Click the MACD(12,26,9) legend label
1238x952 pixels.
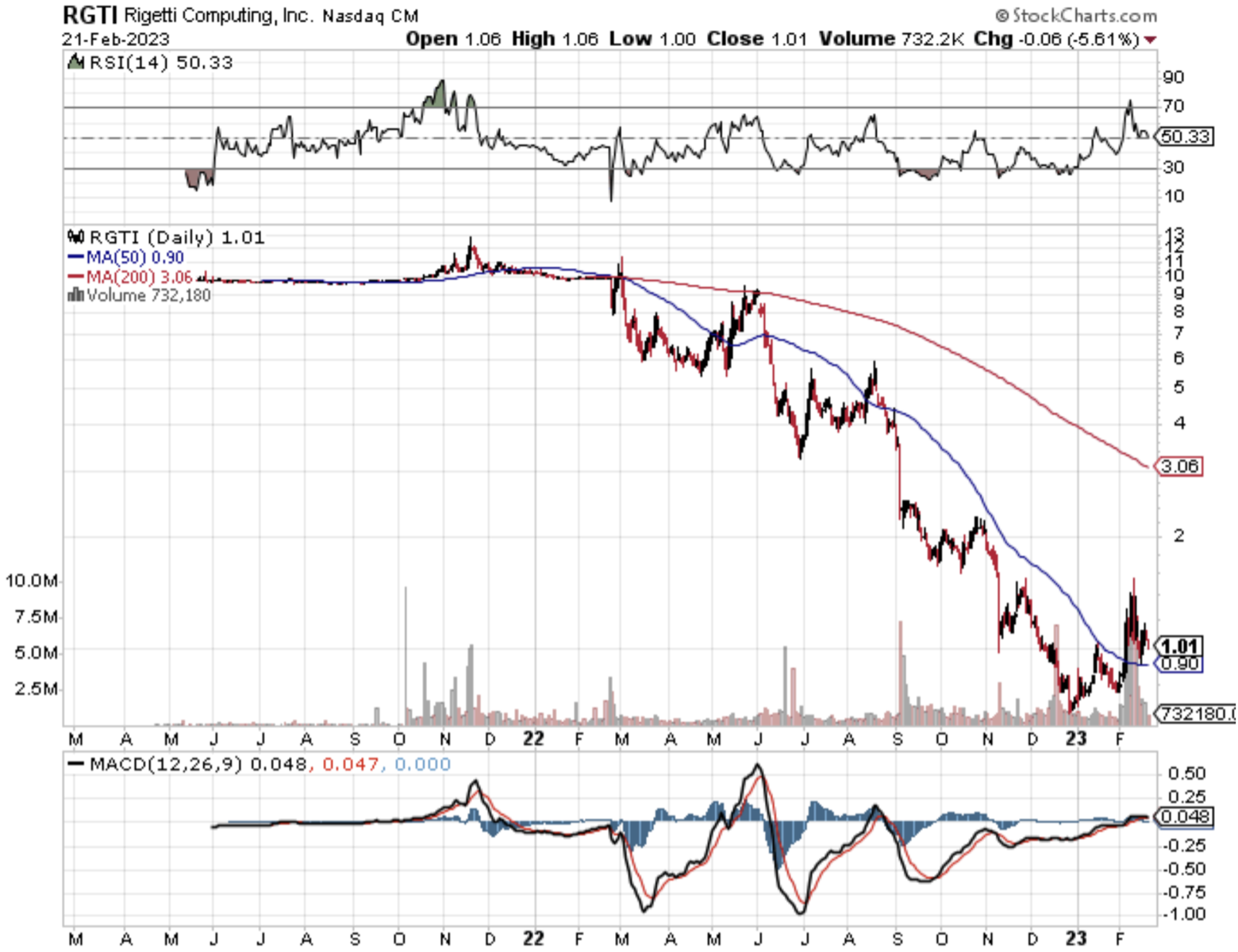click(x=167, y=765)
